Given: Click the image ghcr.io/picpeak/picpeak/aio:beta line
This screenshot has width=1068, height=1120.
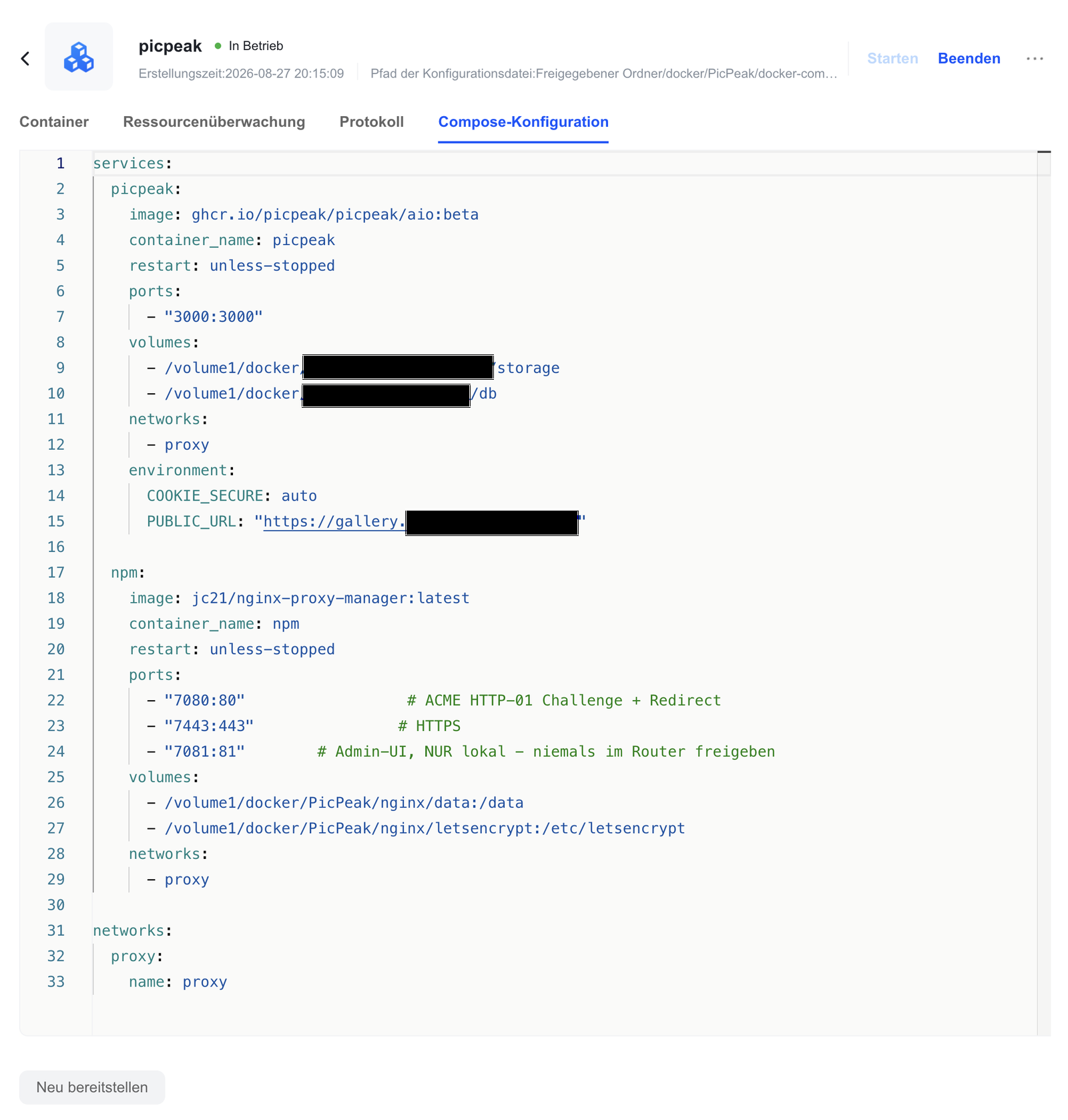Looking at the screenshot, I should coord(304,214).
